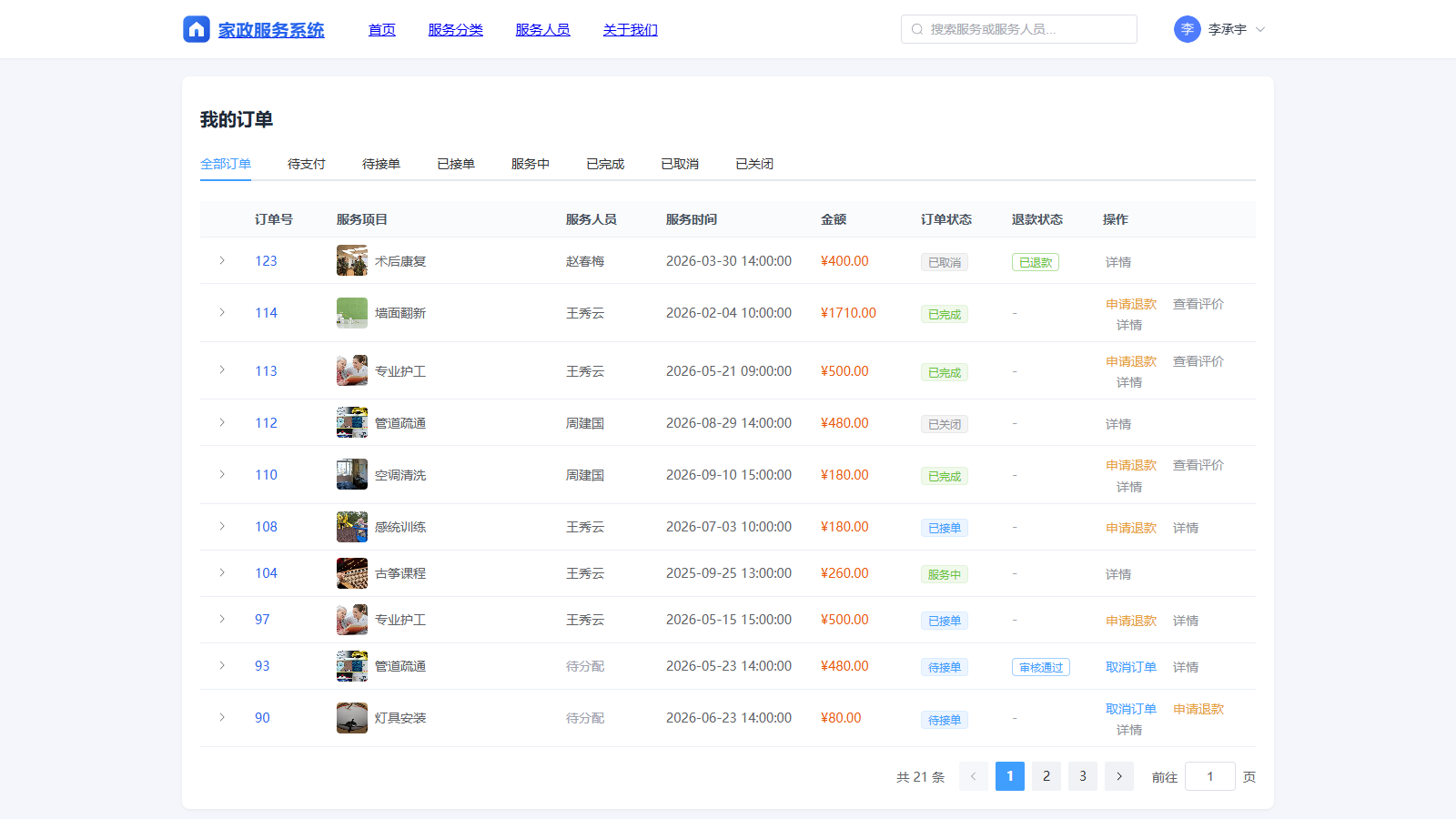Switch to the 待支付 tab
The height and width of the screenshot is (819, 1456).
[x=307, y=164]
